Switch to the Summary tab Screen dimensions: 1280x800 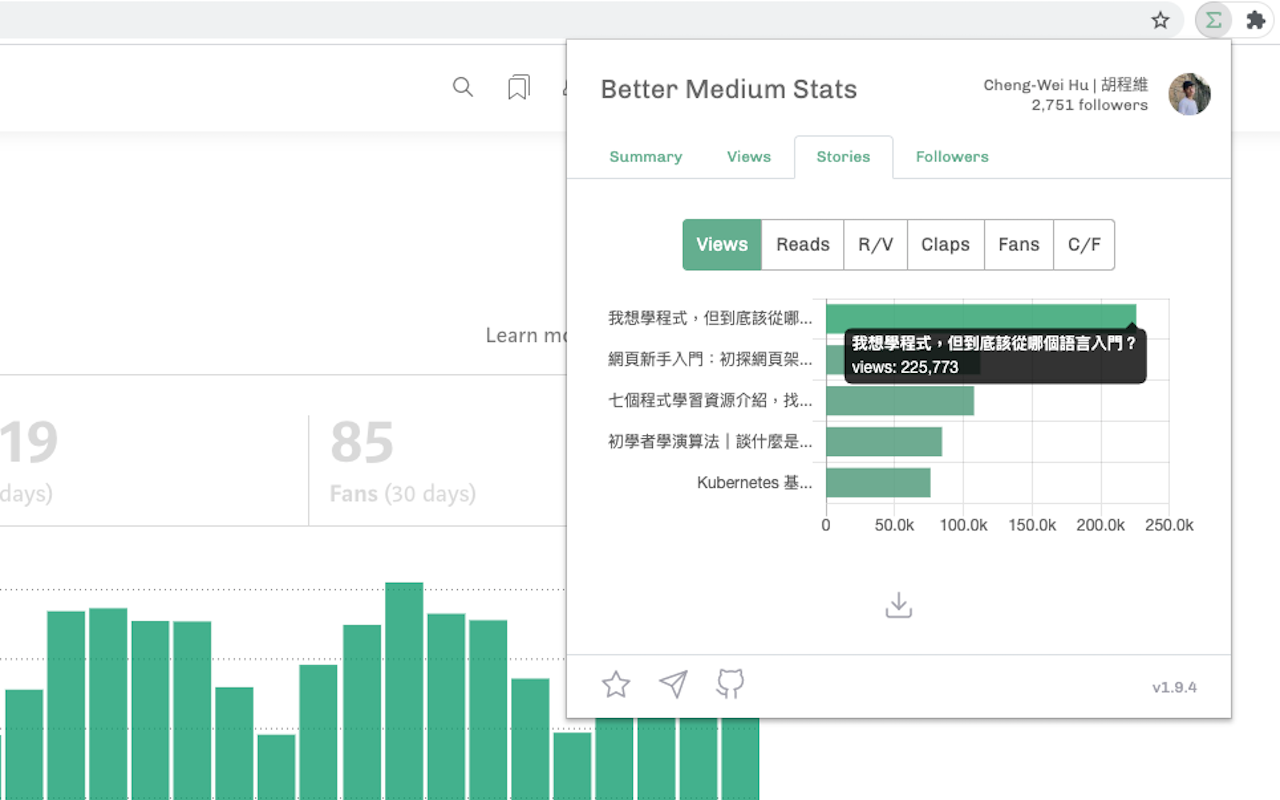[646, 157]
